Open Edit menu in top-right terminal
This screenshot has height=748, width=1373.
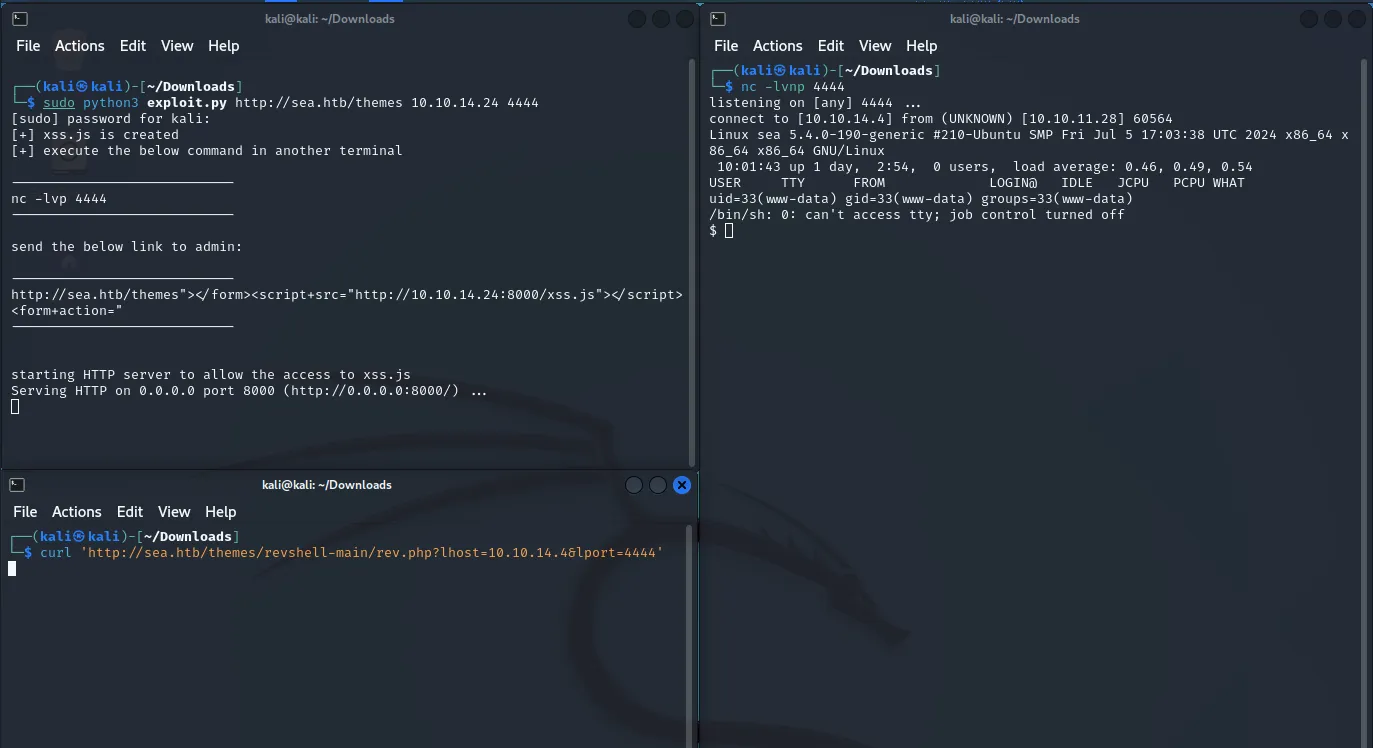click(x=830, y=46)
